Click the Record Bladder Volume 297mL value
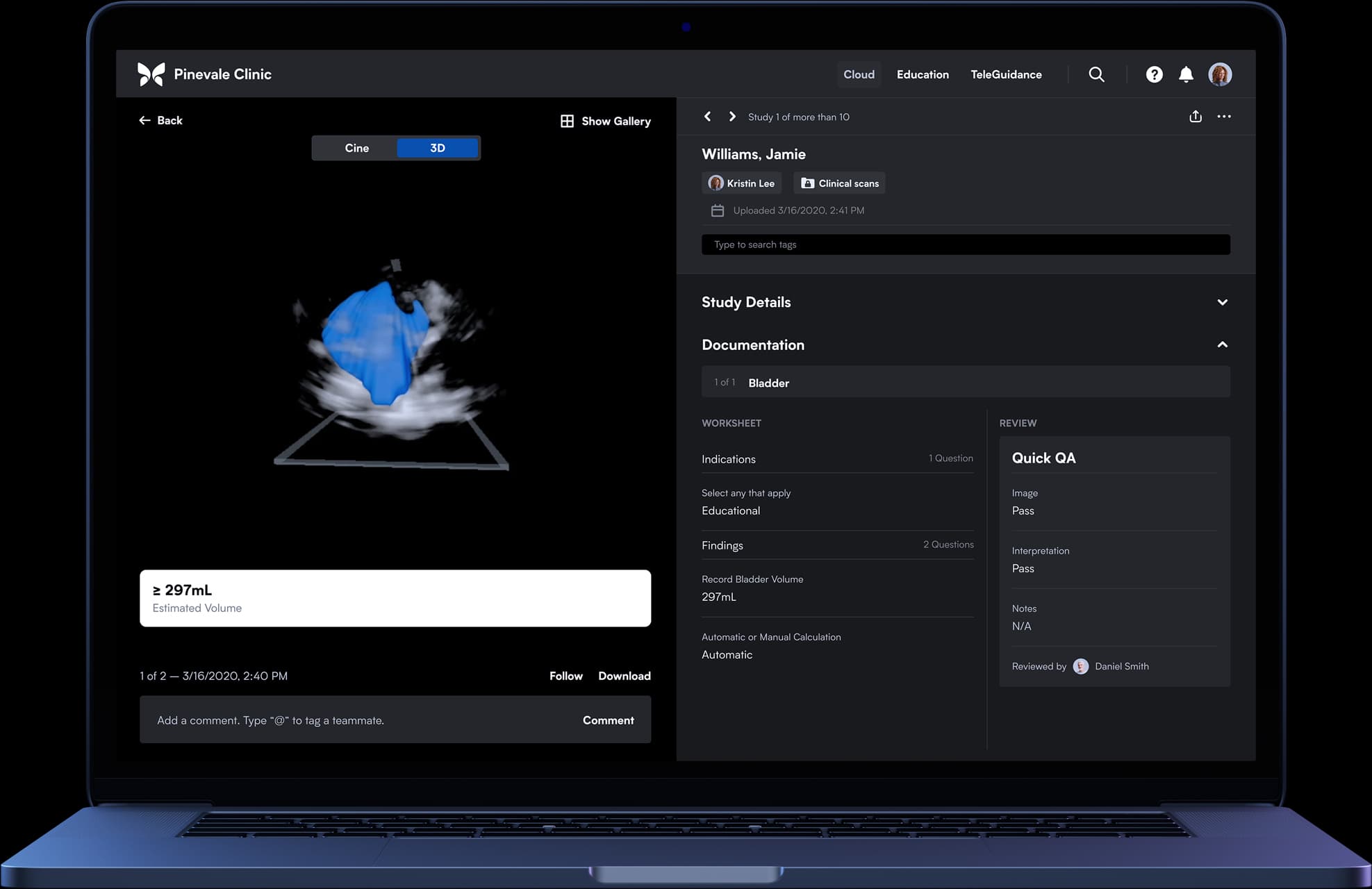 (719, 597)
